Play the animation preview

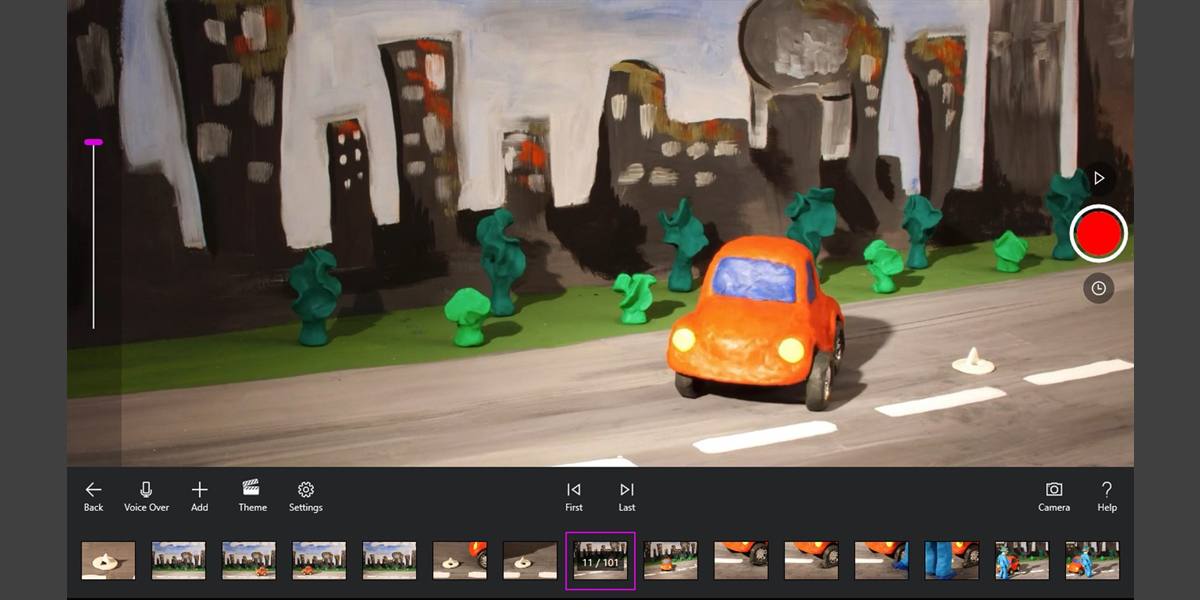click(x=1097, y=178)
